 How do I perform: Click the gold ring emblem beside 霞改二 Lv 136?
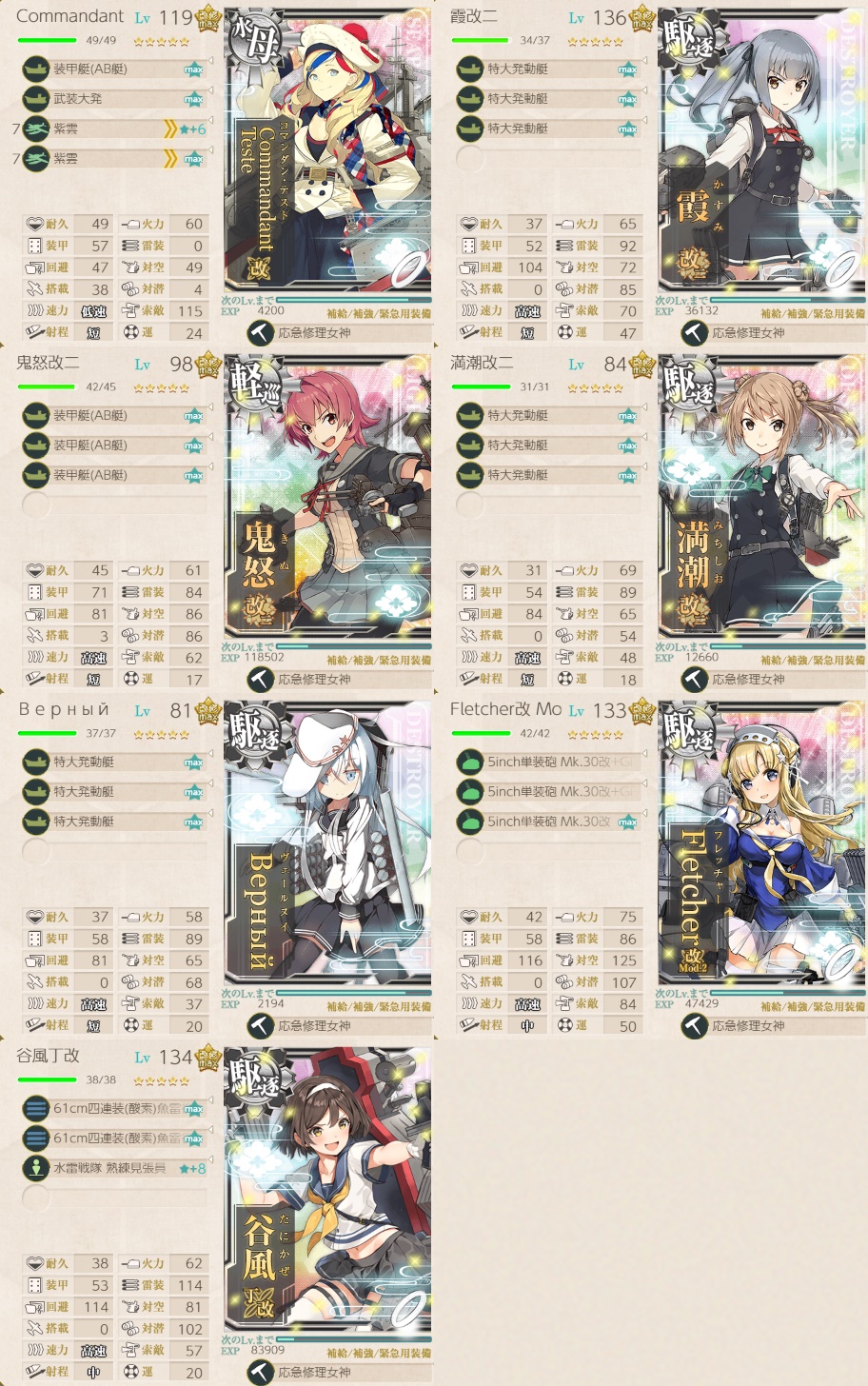642,17
